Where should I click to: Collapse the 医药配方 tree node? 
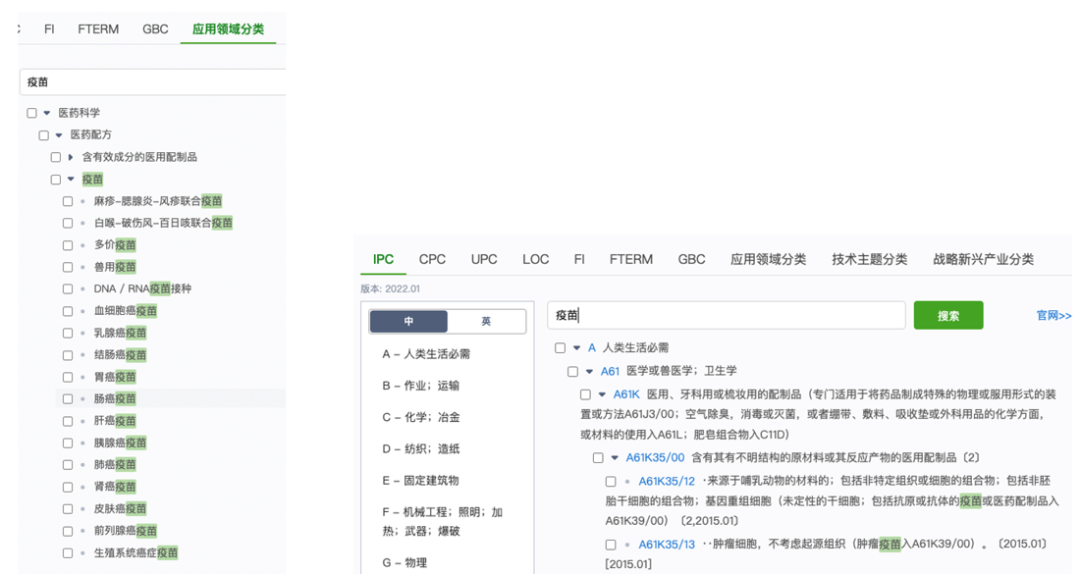(58, 135)
